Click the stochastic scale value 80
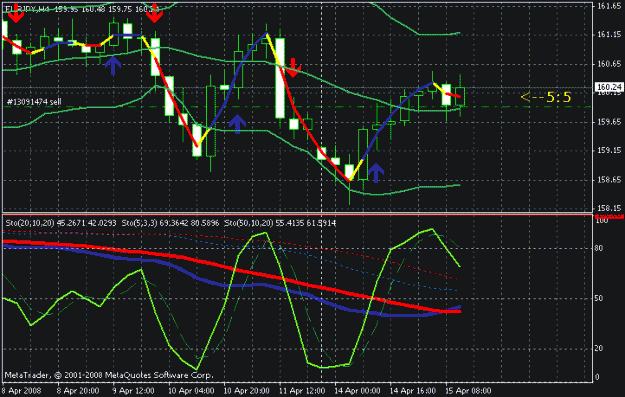 599,248
